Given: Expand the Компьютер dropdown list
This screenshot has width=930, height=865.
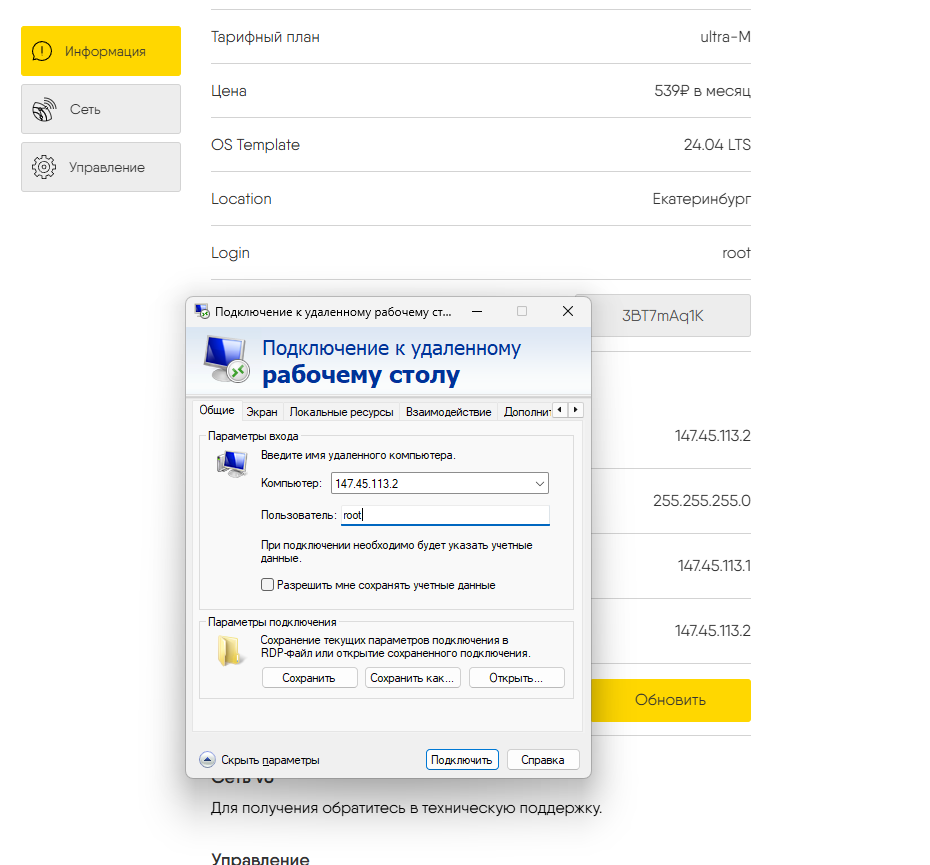Looking at the screenshot, I should (540, 484).
